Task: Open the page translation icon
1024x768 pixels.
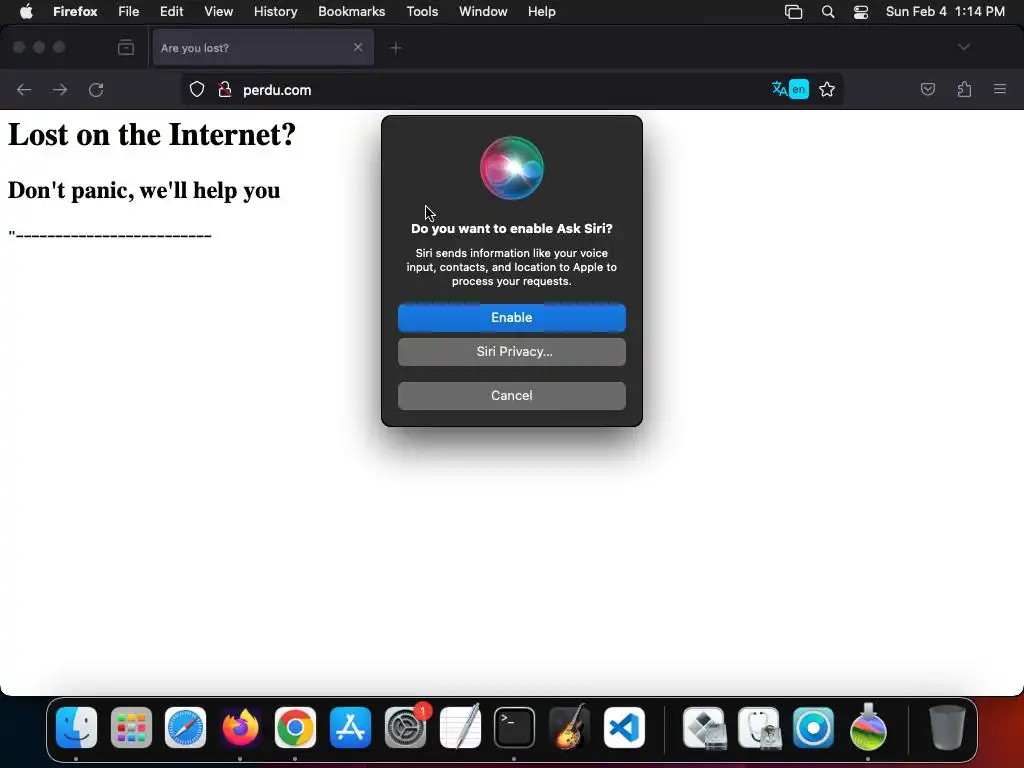Action: coord(790,89)
